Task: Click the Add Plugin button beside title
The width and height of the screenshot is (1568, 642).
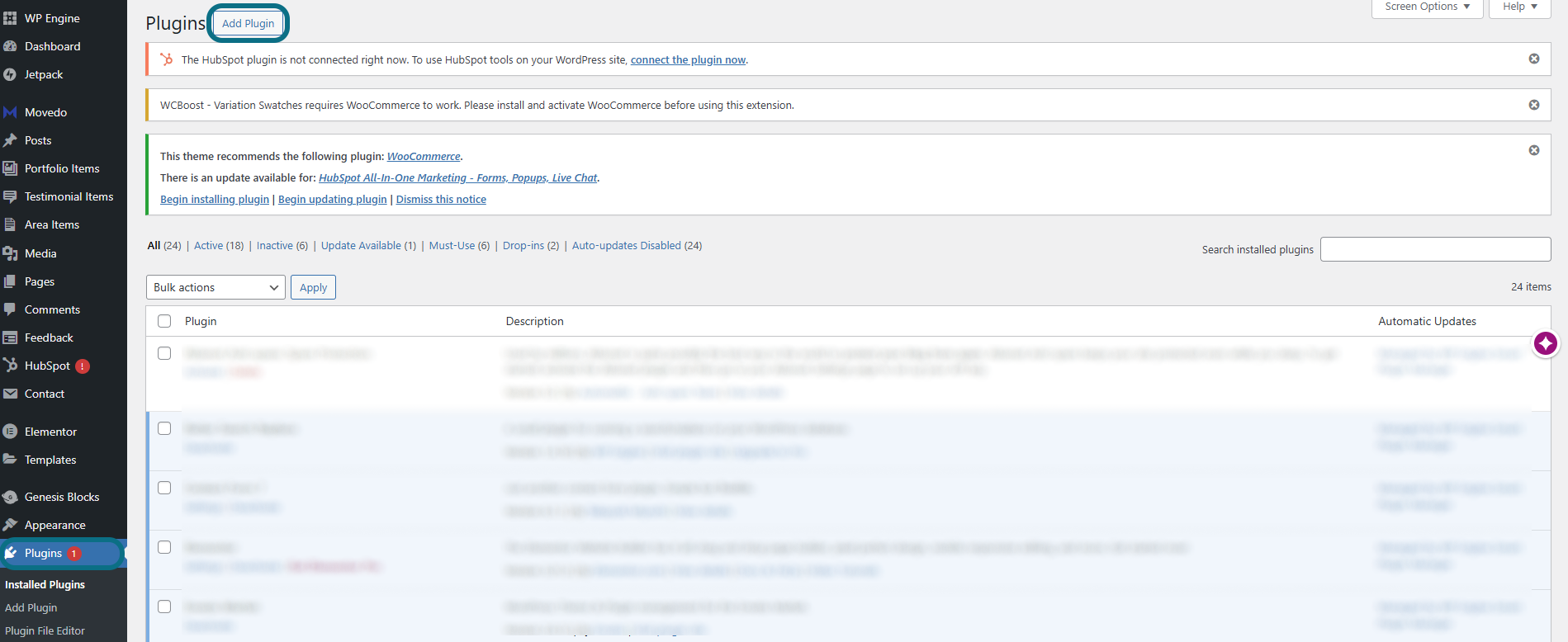Action: [x=248, y=23]
